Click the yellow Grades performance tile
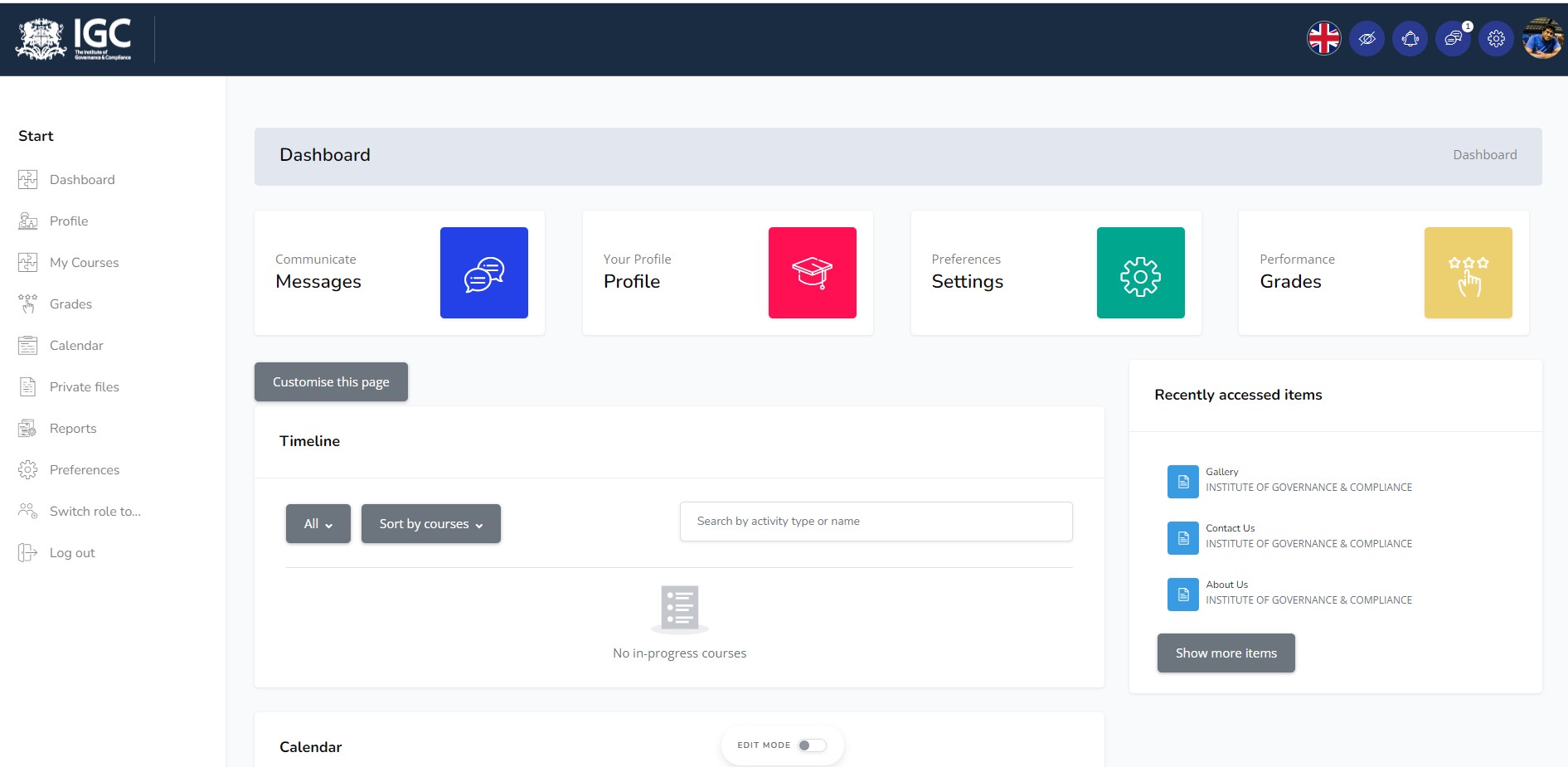This screenshot has height=767, width=1568. (1468, 272)
